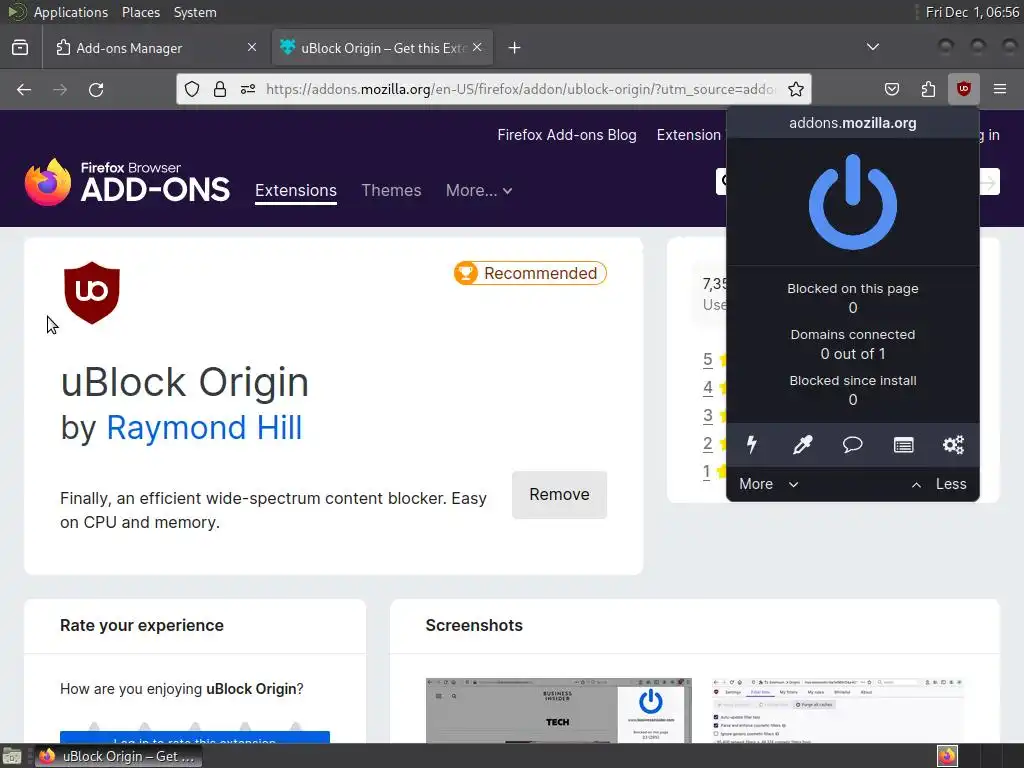Open the list all tabs dropdown
The width and height of the screenshot is (1024, 768).
pos(872,47)
